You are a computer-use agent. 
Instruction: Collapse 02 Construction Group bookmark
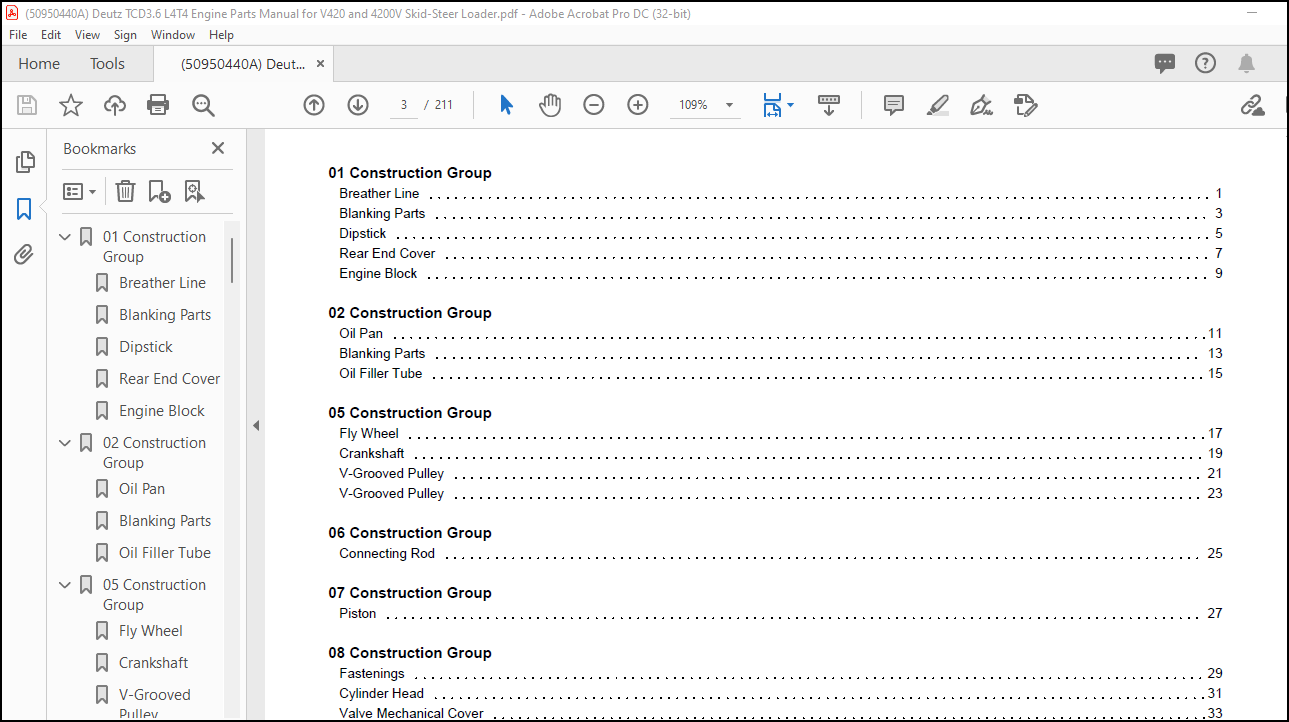[66, 443]
